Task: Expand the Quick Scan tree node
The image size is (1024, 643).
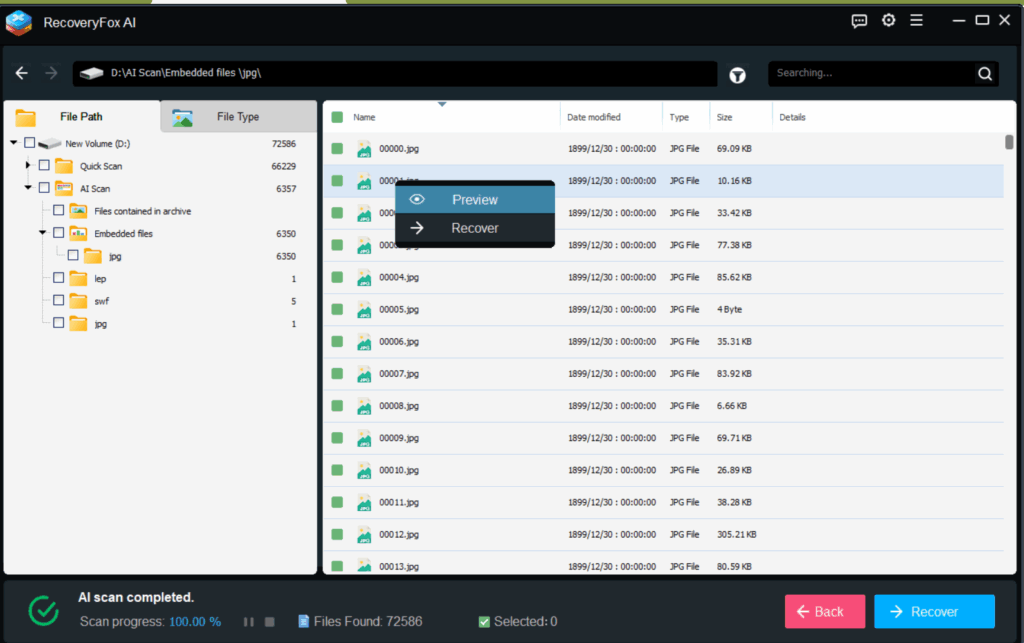Action: [28, 166]
